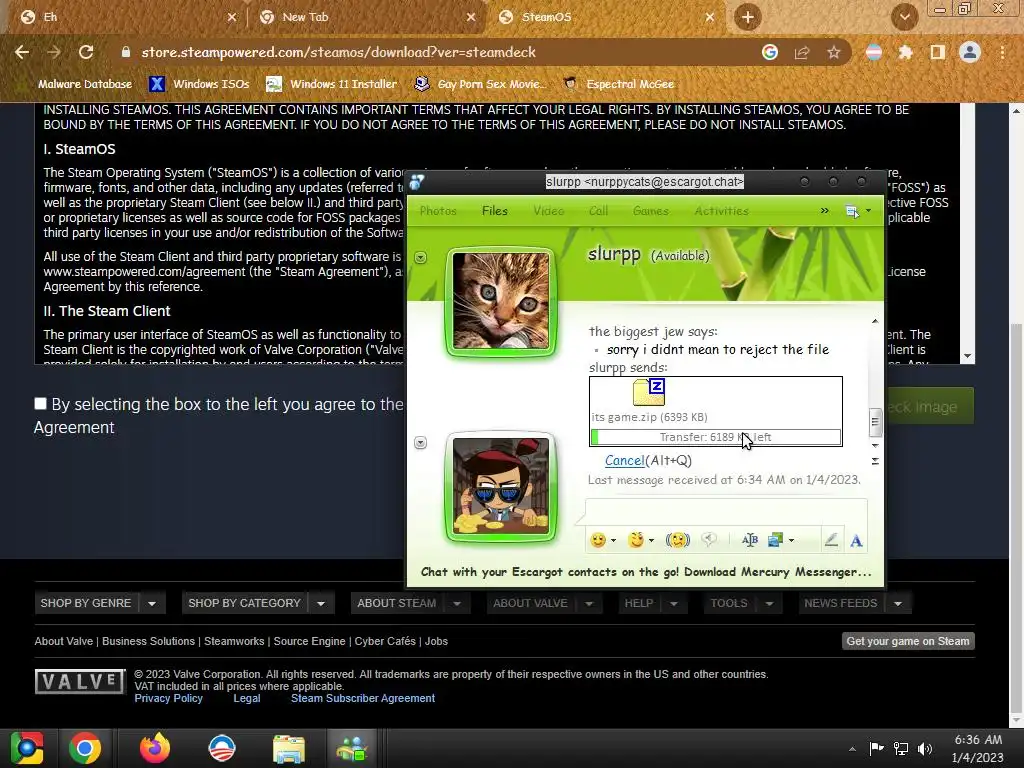This screenshot has height=768, width=1024.
Task: Click the voice clip icon in chat toolbar
Action: point(709,540)
